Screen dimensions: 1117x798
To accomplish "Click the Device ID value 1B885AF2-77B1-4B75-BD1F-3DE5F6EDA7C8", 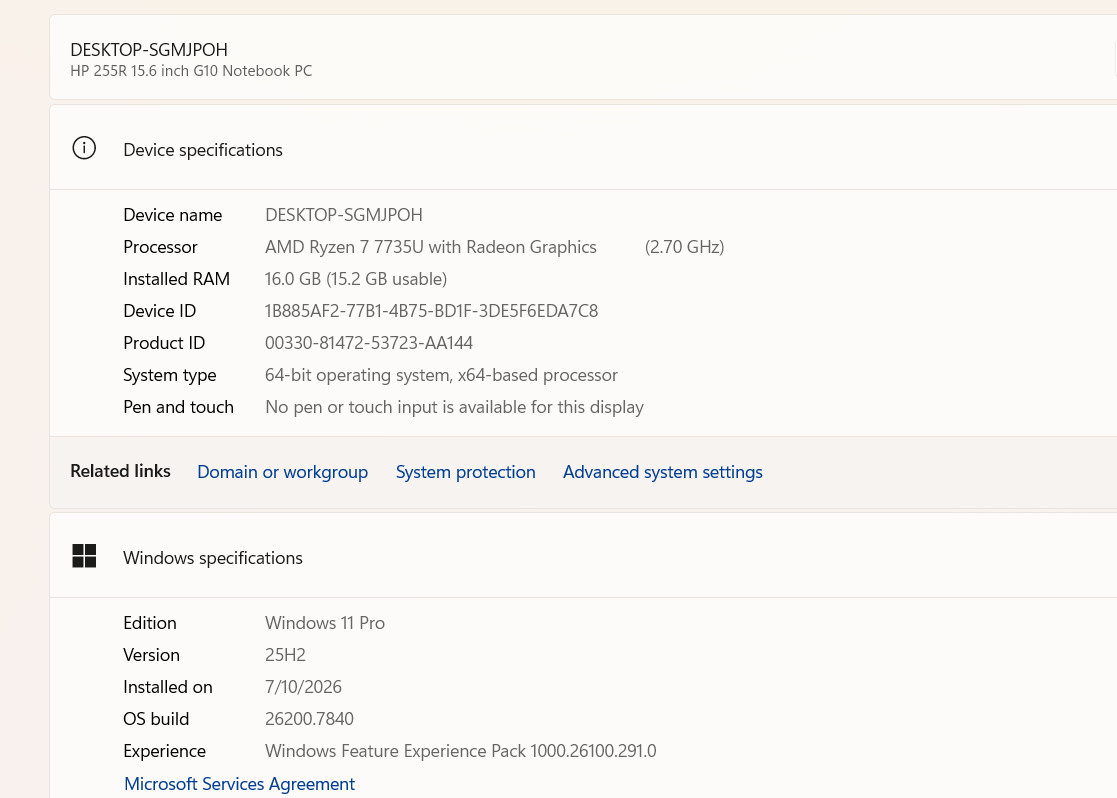I will pyautogui.click(x=431, y=311).
